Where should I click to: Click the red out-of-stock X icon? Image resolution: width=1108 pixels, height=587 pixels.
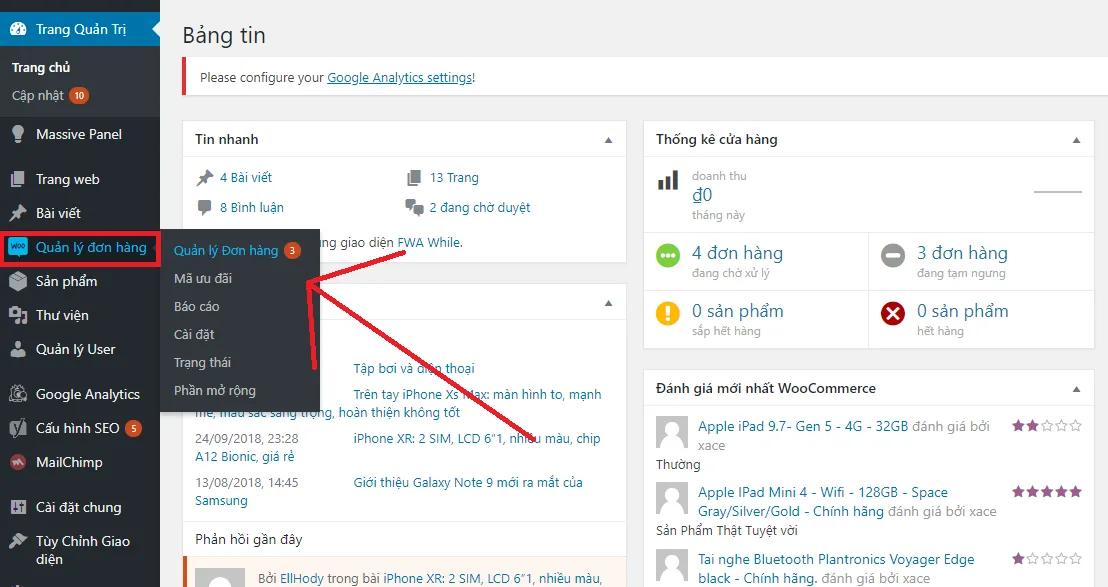tap(893, 313)
